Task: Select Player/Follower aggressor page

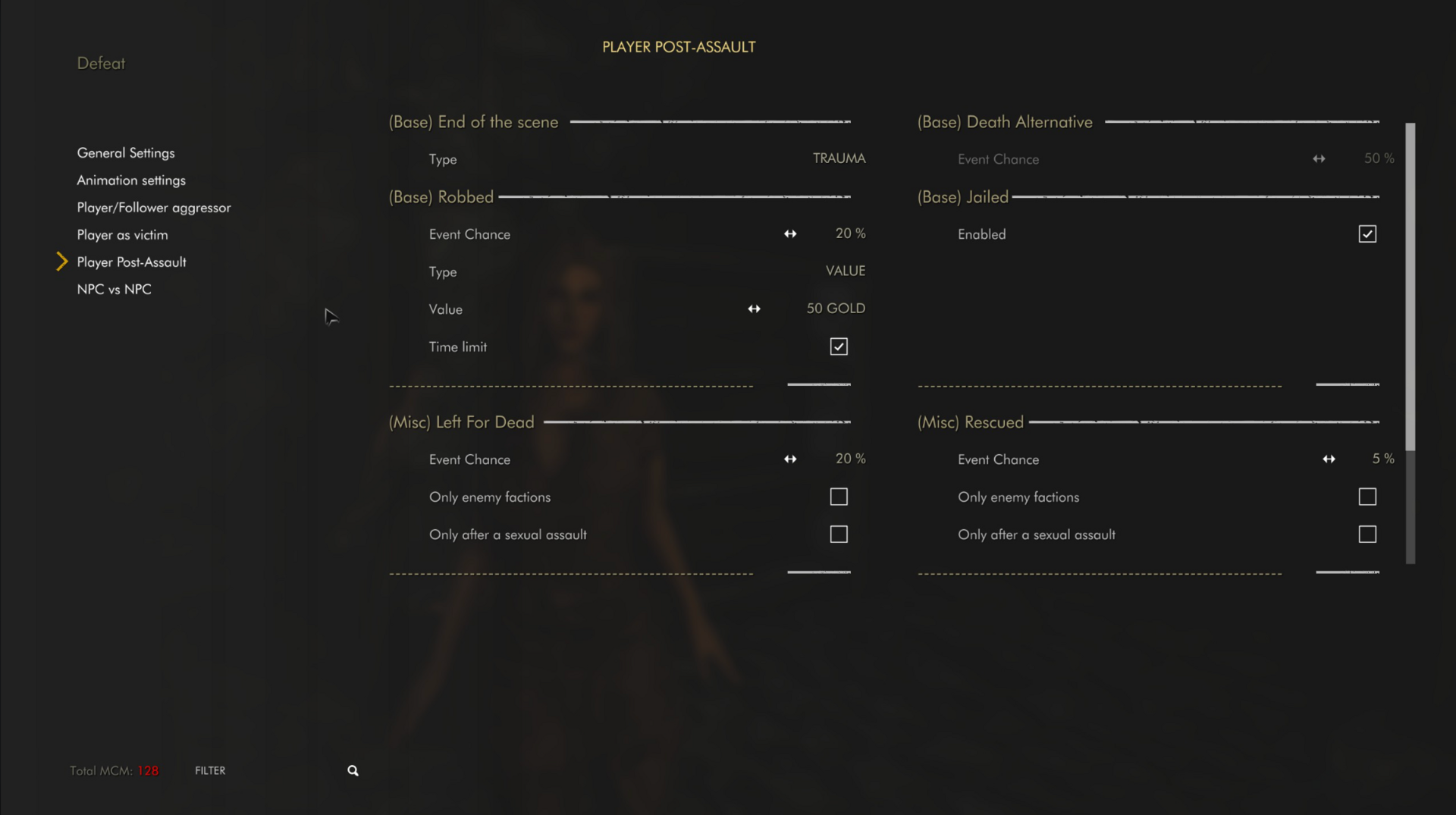Action: [154, 207]
